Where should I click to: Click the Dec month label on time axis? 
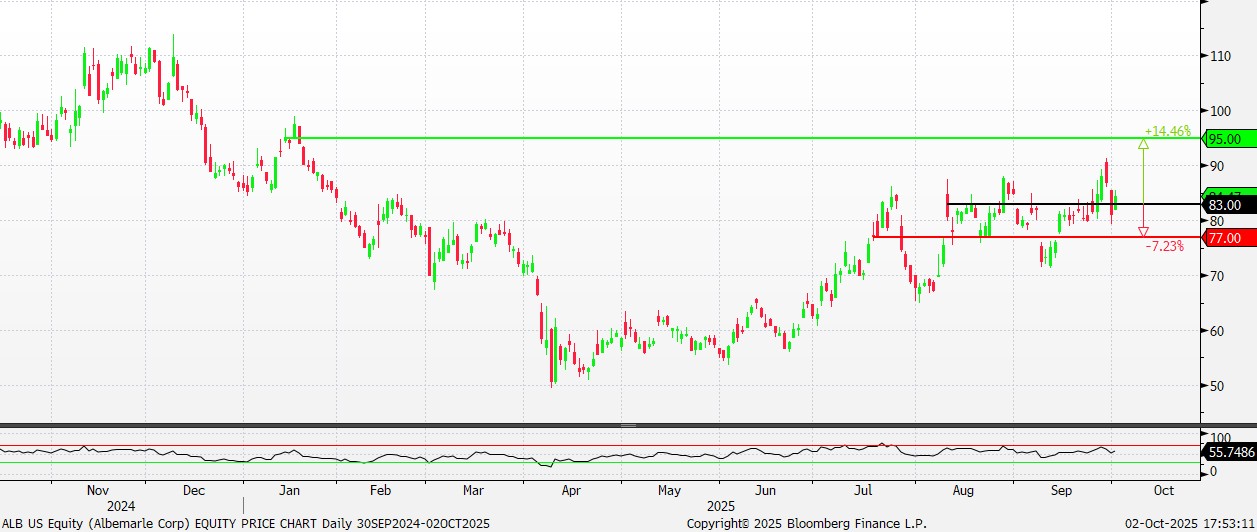[194, 491]
